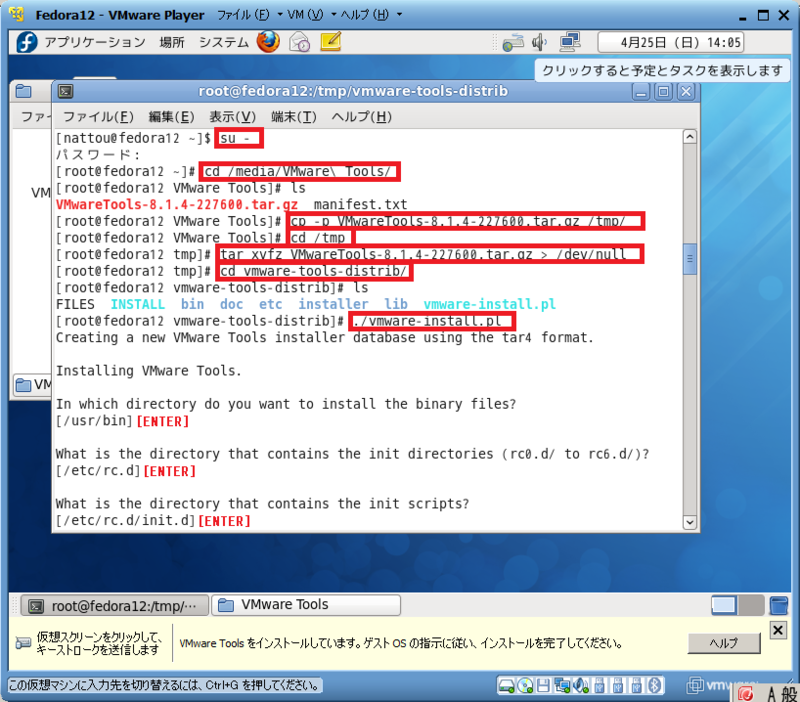
Task: Click 'Installing VMware Tools.' line
Action: pos(148,371)
